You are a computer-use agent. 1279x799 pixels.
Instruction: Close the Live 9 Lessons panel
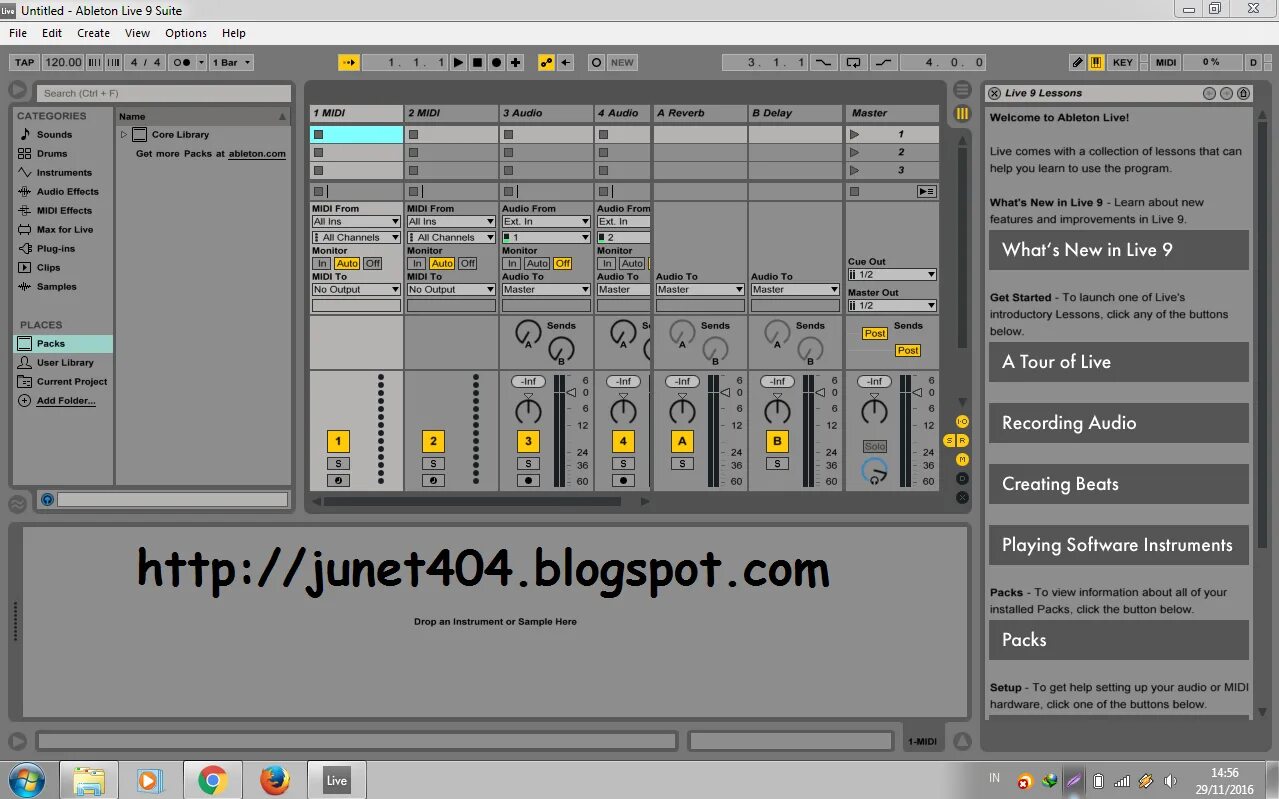(x=994, y=93)
